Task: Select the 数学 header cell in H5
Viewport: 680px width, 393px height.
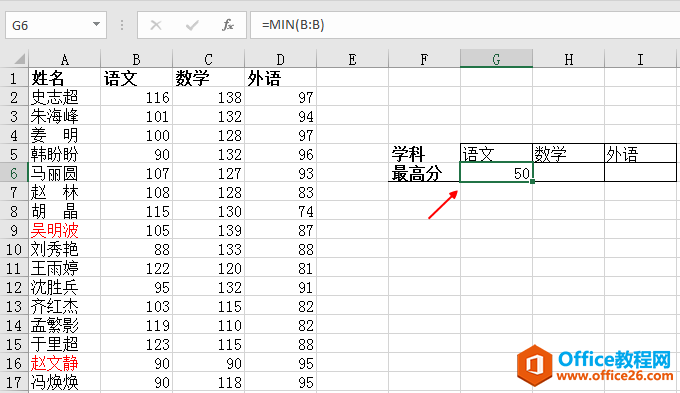Action: [568, 154]
